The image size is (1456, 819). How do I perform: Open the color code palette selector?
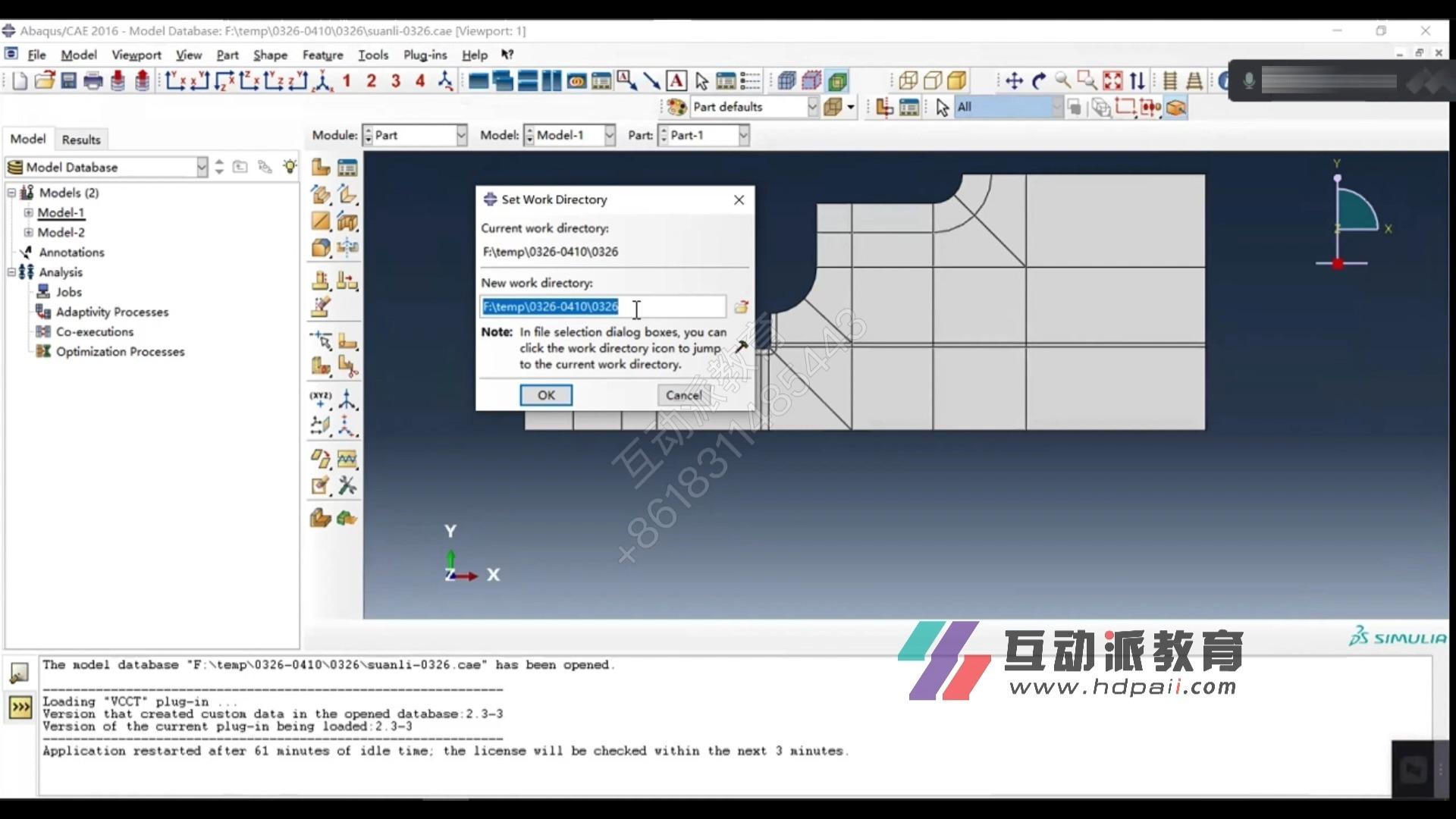(x=676, y=107)
